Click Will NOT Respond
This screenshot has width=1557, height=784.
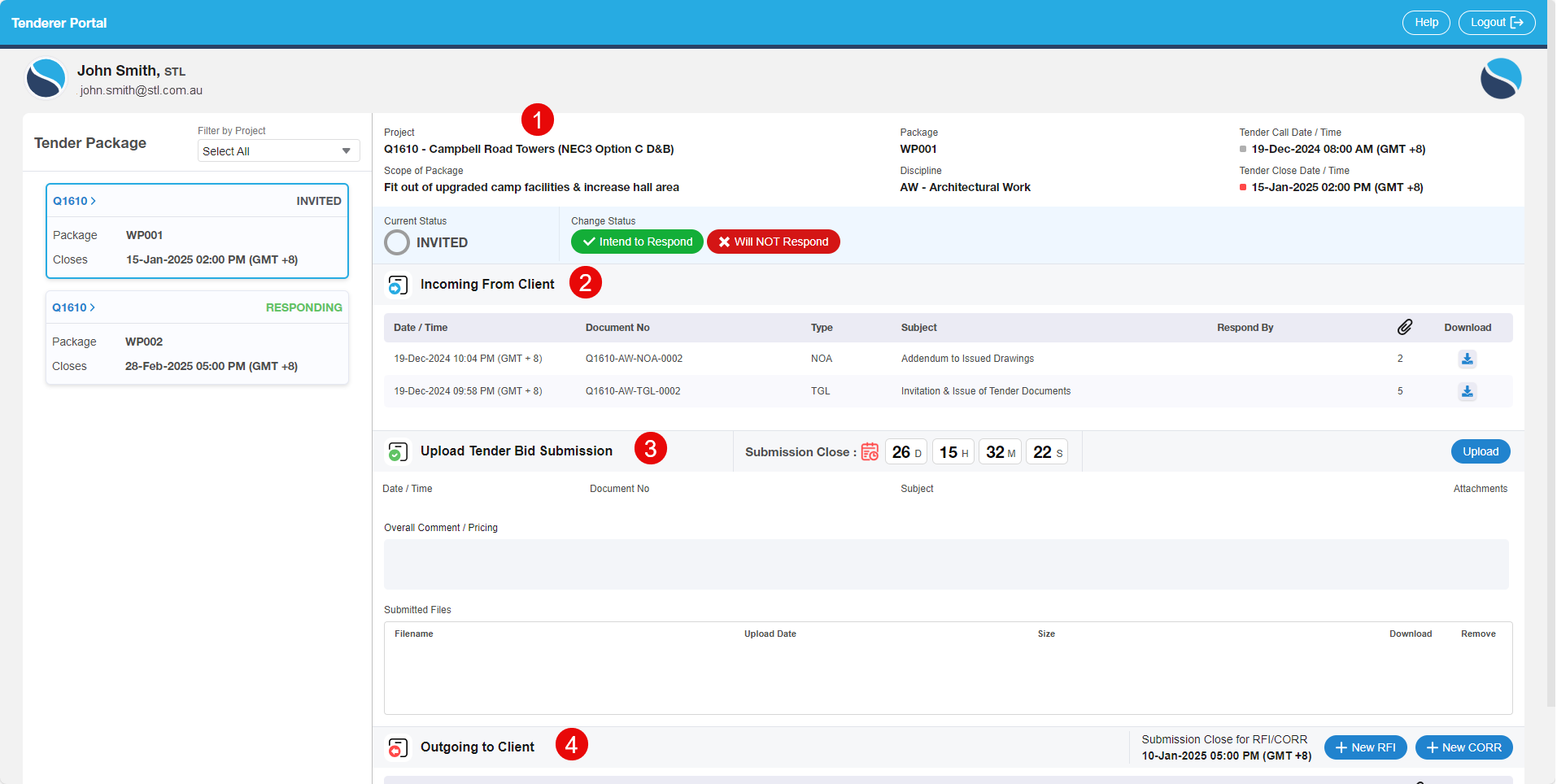[773, 242]
